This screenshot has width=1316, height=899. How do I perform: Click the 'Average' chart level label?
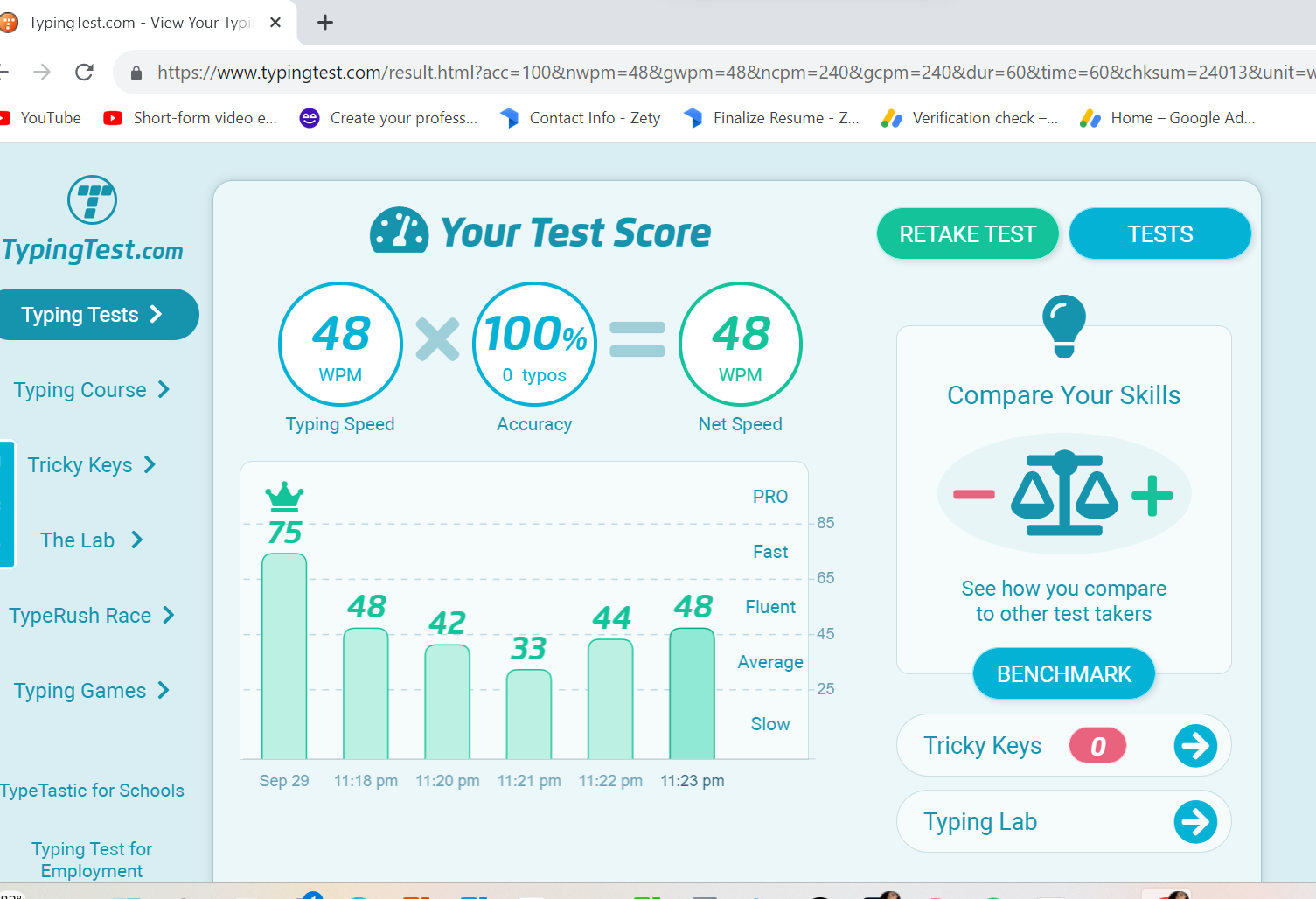coord(770,662)
